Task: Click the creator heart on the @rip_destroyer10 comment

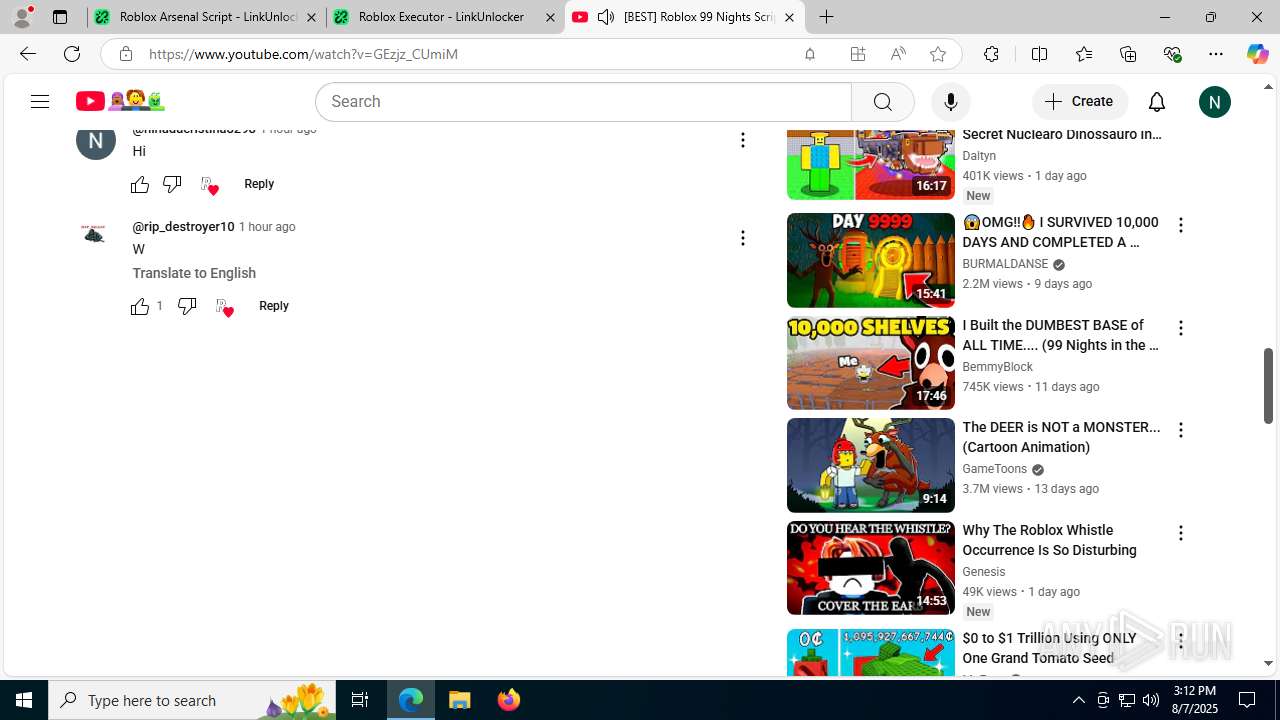Action: coord(224,307)
